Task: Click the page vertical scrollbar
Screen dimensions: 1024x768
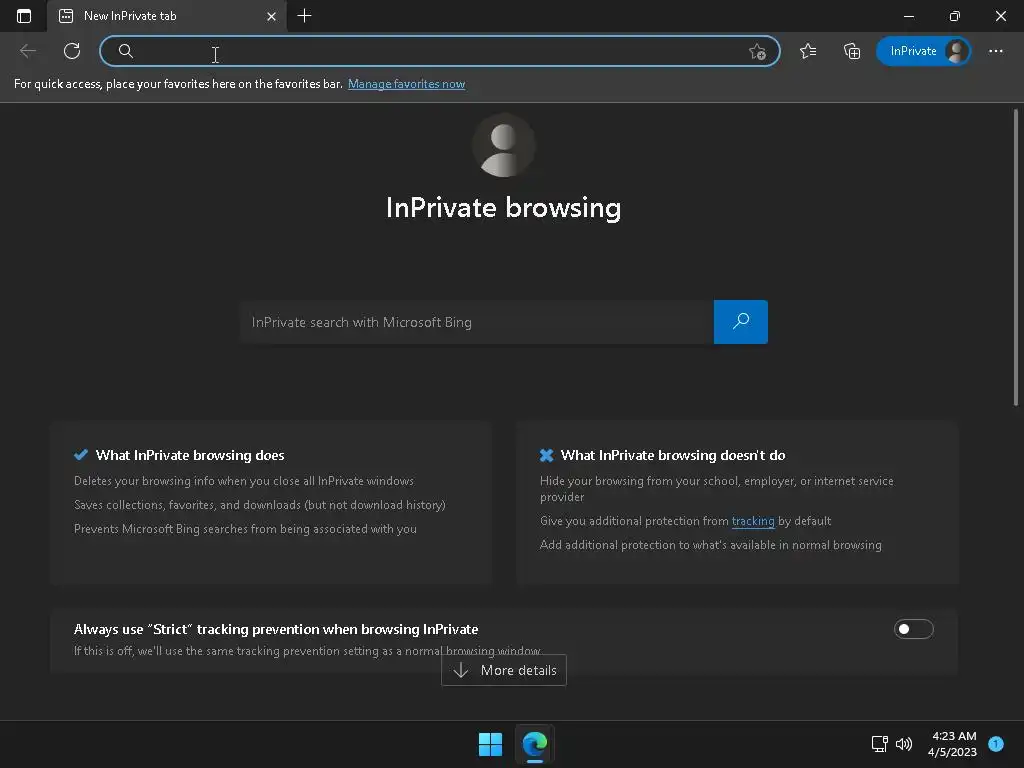Action: 1016,257
